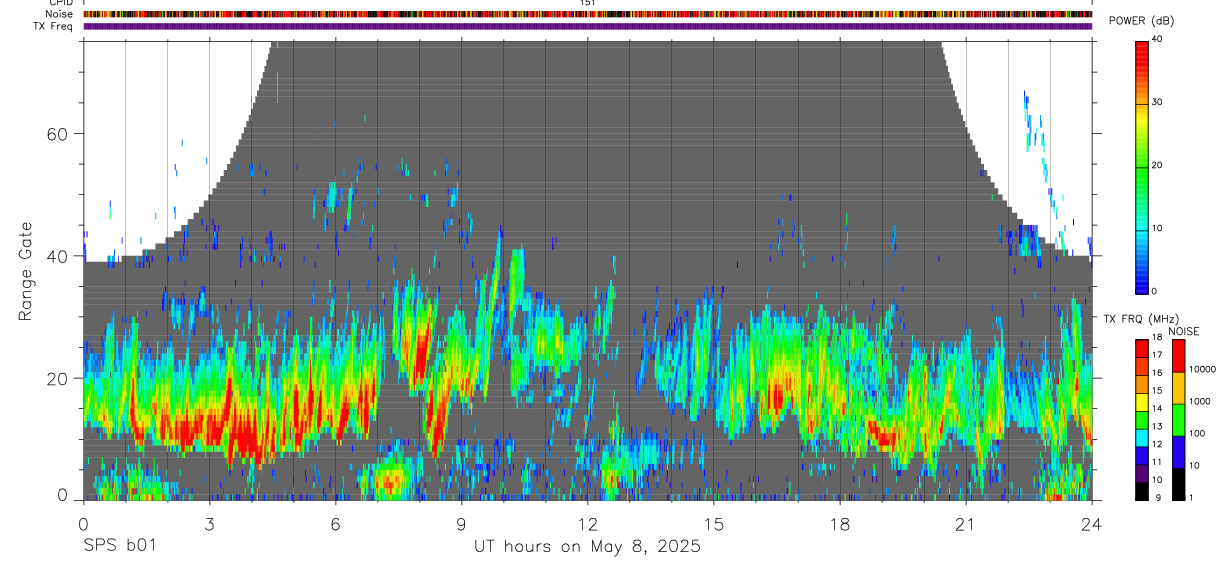Click the 'Noise' row label at top left

click(x=61, y=14)
